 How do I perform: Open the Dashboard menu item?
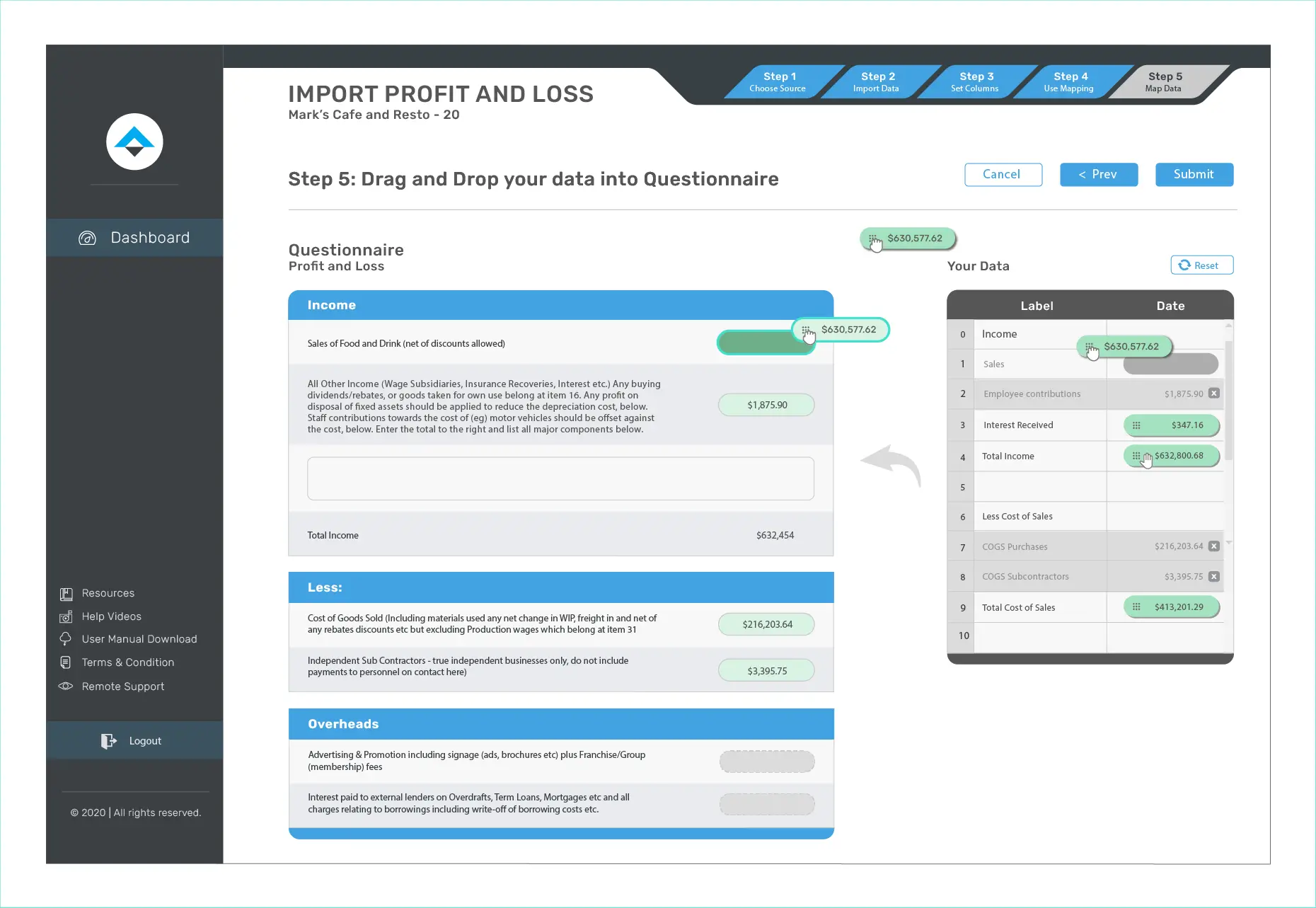tap(134, 238)
